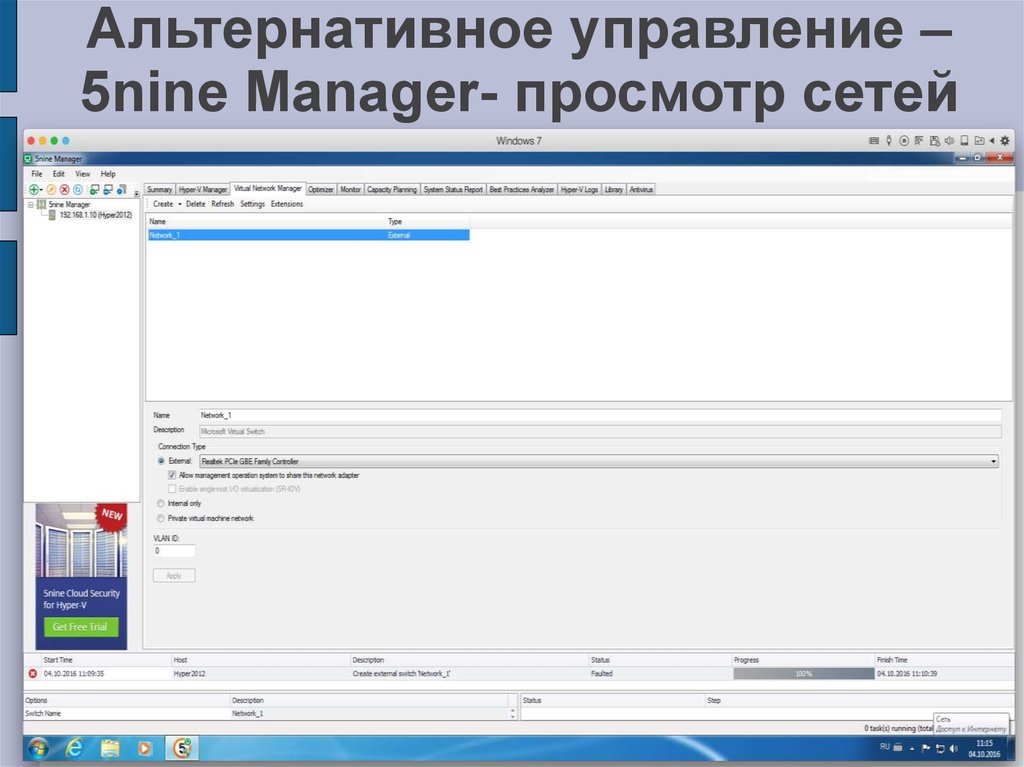Click the CD/DVD disc icon in VM bar
This screenshot has width=1024, height=767.
pos(904,140)
